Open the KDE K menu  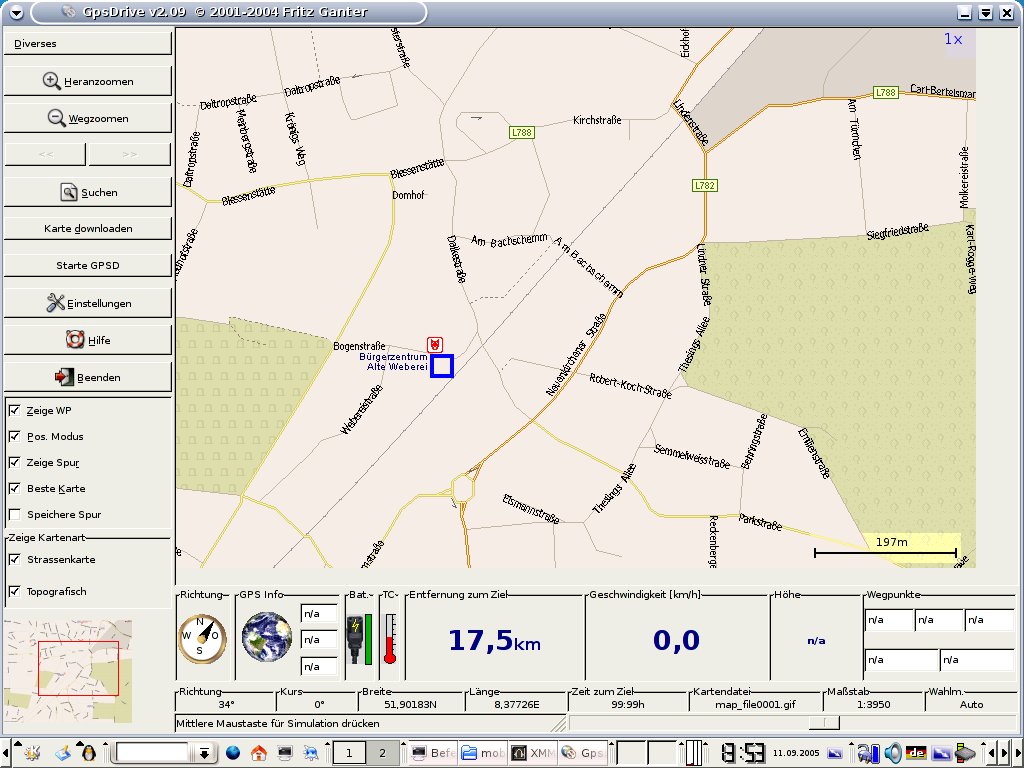click(x=31, y=753)
